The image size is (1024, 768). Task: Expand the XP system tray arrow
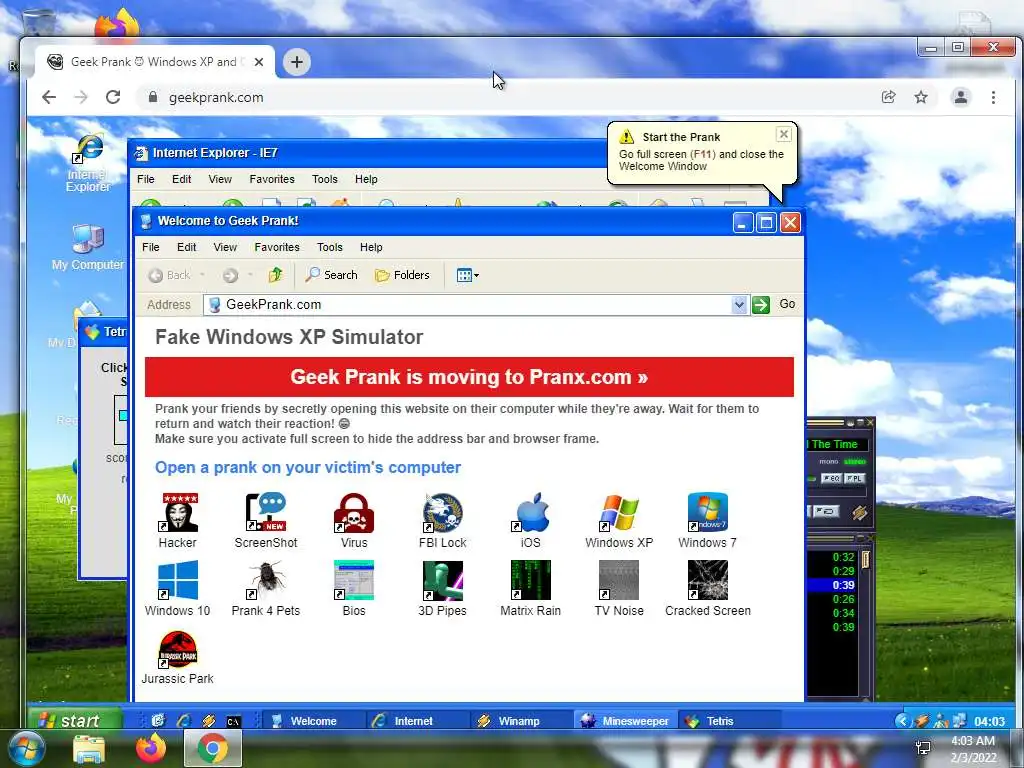902,720
